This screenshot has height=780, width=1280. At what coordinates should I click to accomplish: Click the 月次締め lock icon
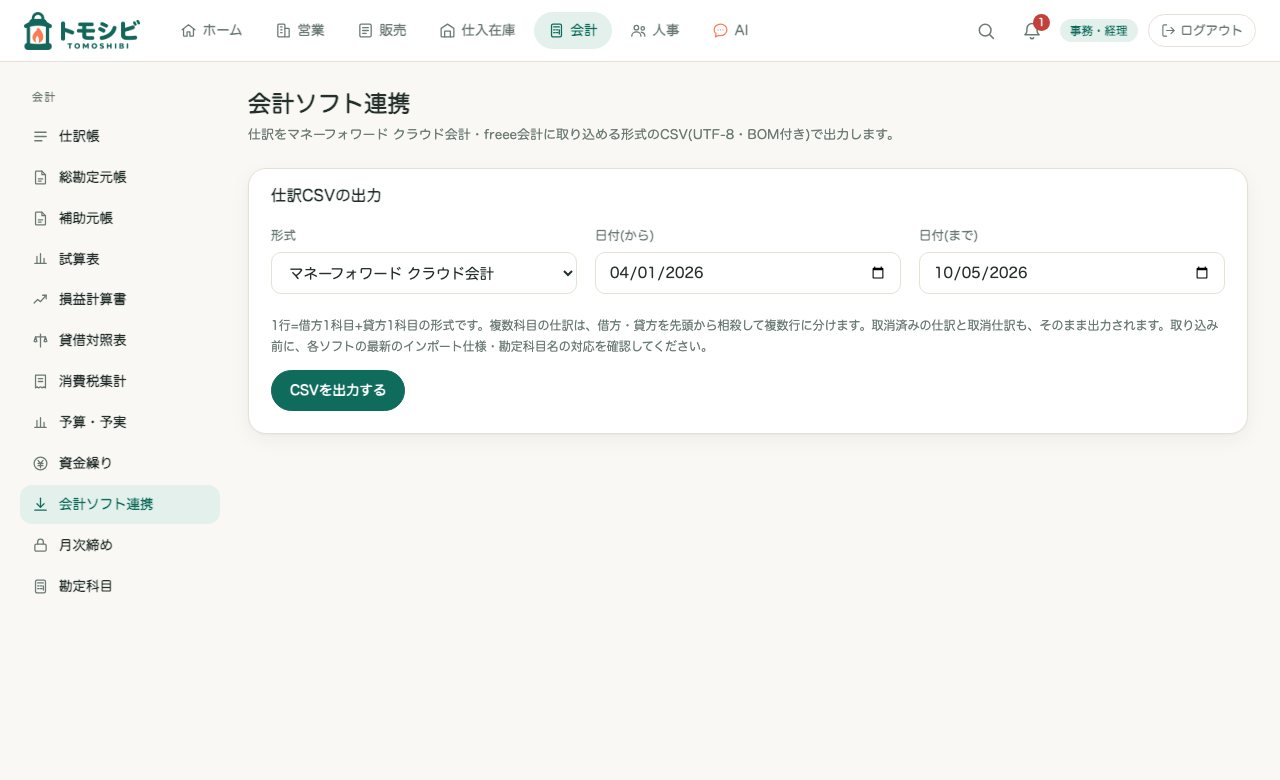coord(40,546)
